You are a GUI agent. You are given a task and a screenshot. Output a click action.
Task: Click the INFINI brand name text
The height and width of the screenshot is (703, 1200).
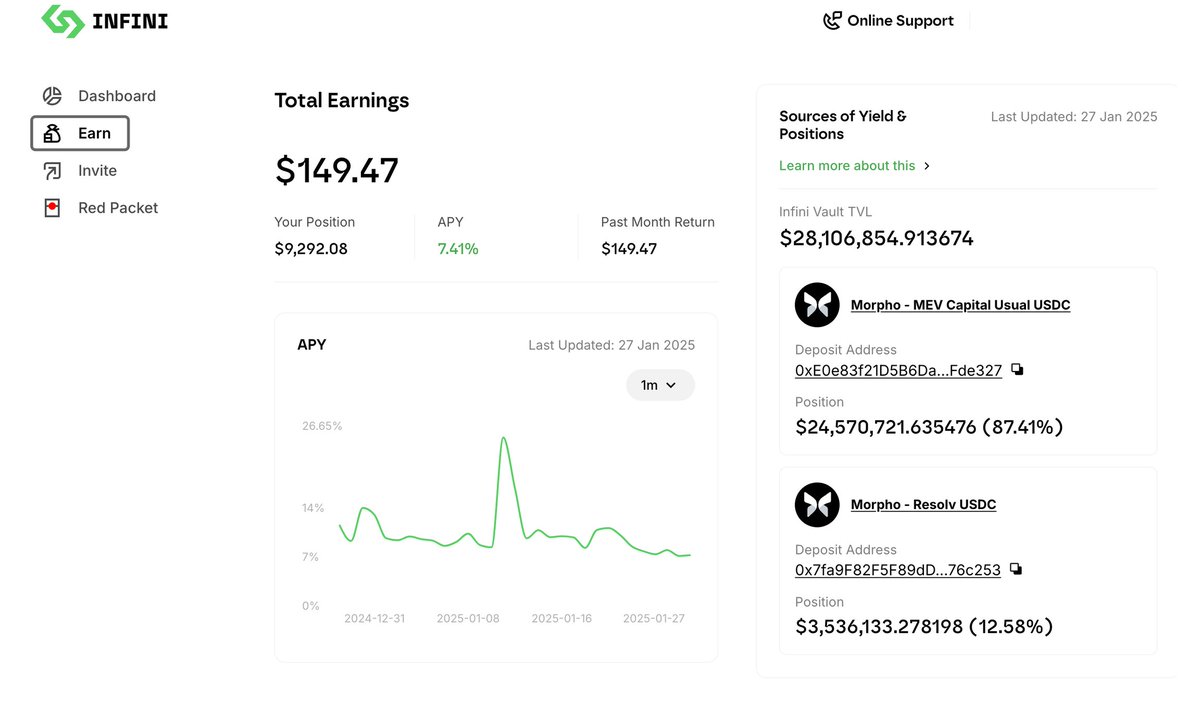click(130, 21)
